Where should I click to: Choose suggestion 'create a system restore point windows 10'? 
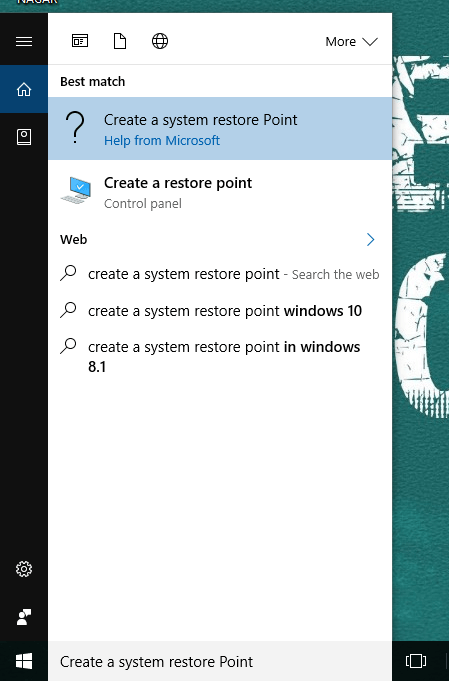[x=220, y=311]
